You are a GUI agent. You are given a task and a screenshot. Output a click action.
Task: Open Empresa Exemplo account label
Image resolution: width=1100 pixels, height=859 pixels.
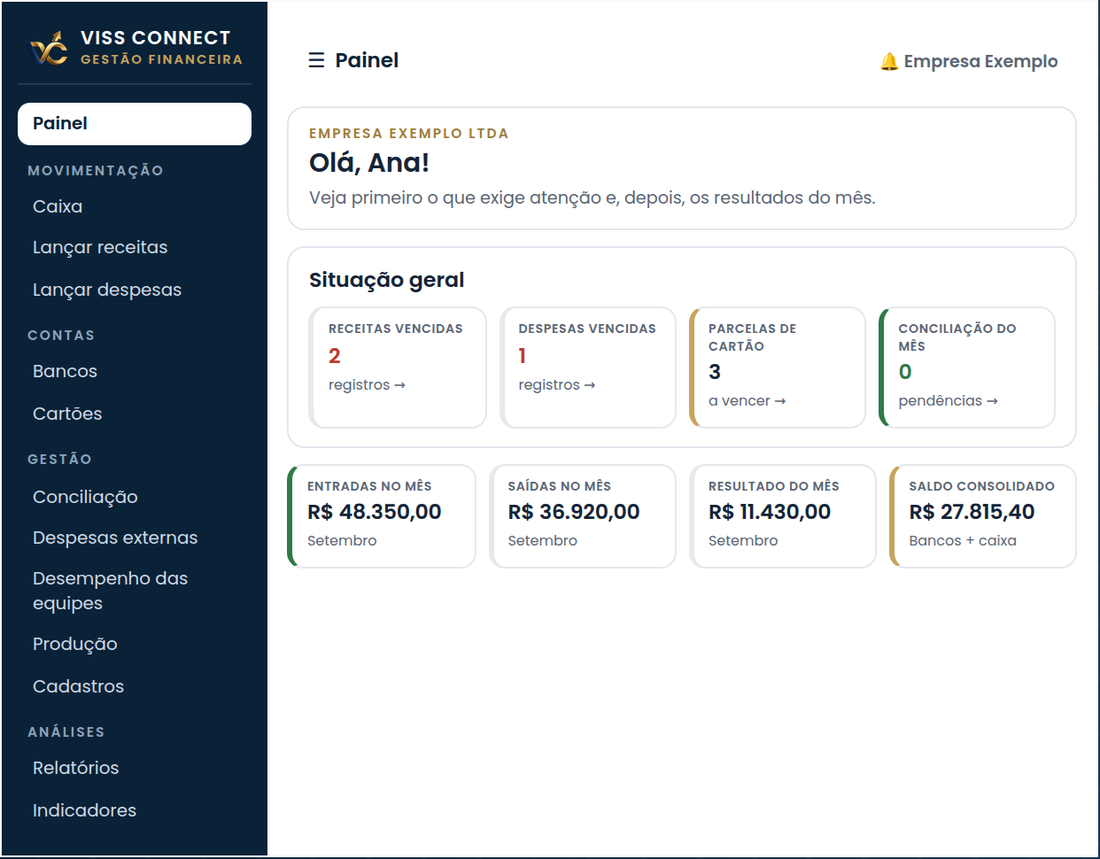[x=980, y=62]
